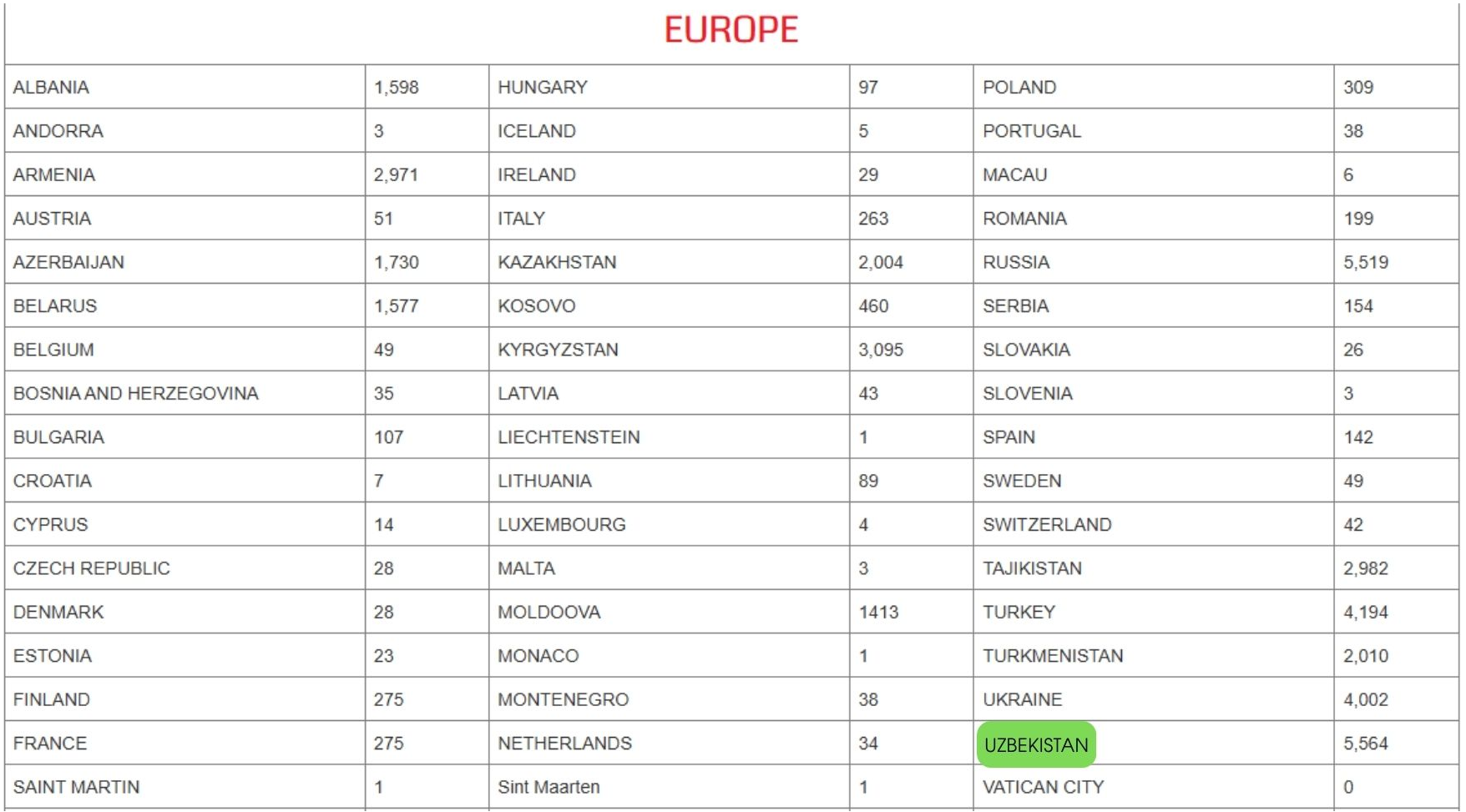This screenshot has width=1466, height=812.
Task: Click the highlighted UZBEKISTAN cell
Action: tap(1036, 744)
